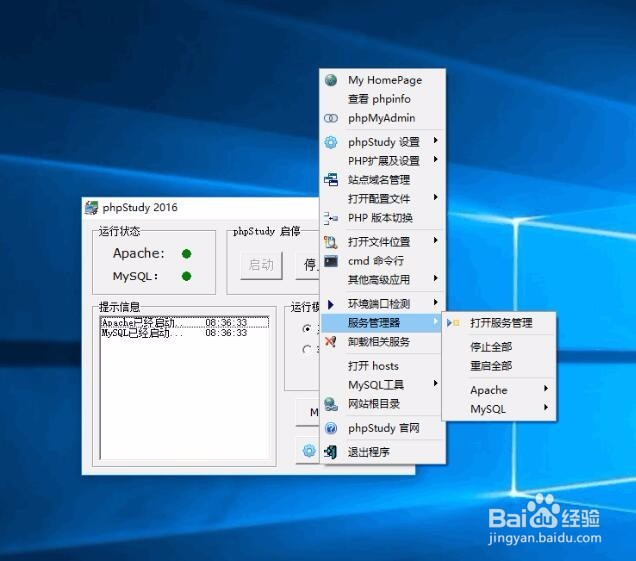The image size is (636, 561).
Task: Select the second 运行模式 radio option
Action: (x=307, y=349)
